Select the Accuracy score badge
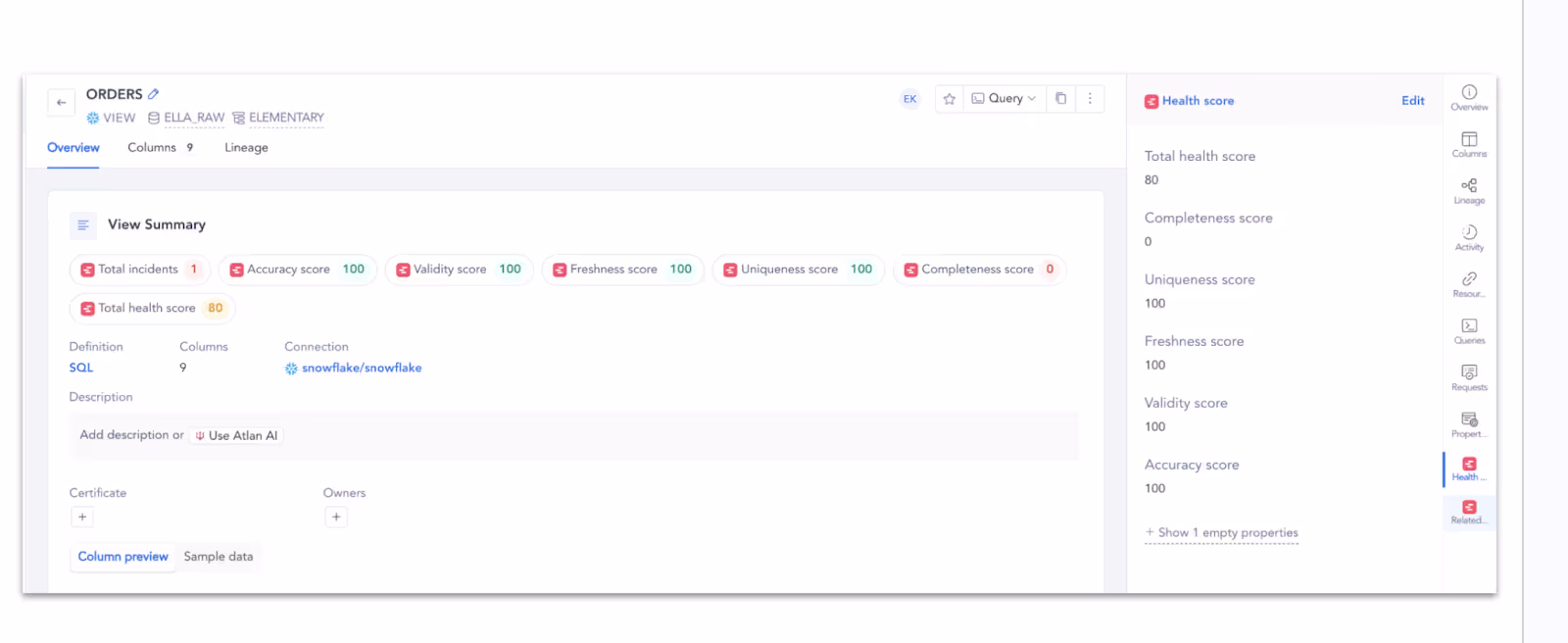 click(297, 270)
